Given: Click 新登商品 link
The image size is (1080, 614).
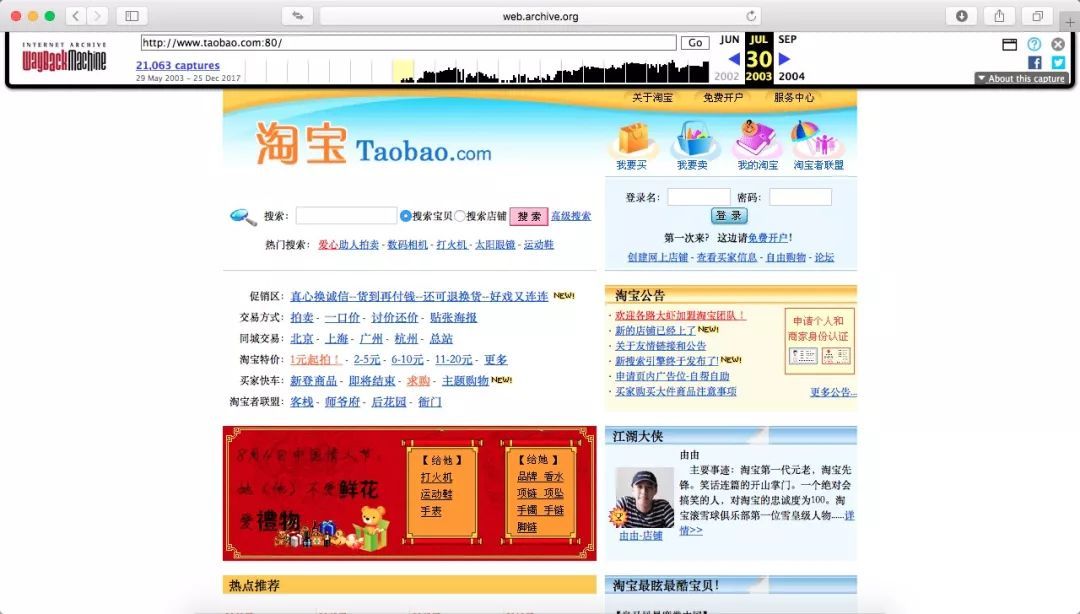Looking at the screenshot, I should pos(313,380).
